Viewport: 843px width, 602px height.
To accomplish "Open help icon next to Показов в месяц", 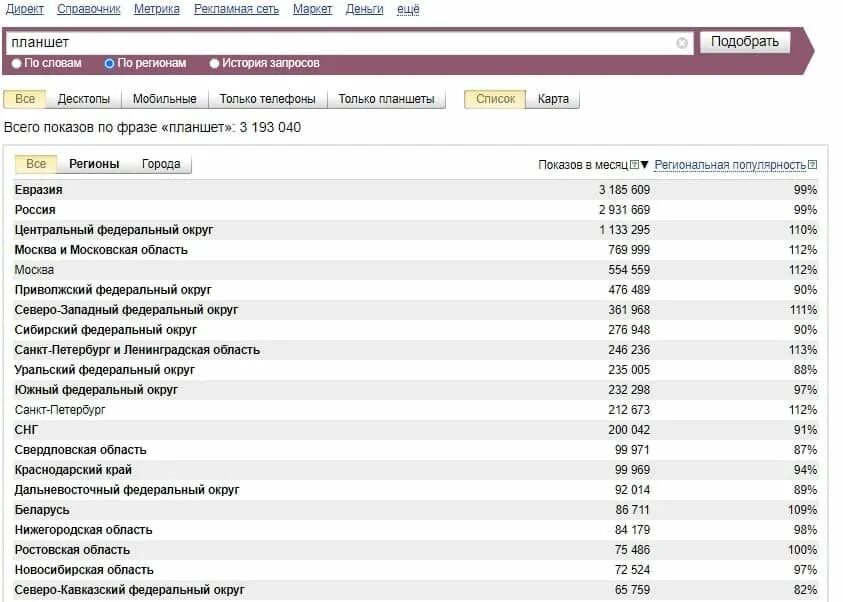I will (x=634, y=164).
